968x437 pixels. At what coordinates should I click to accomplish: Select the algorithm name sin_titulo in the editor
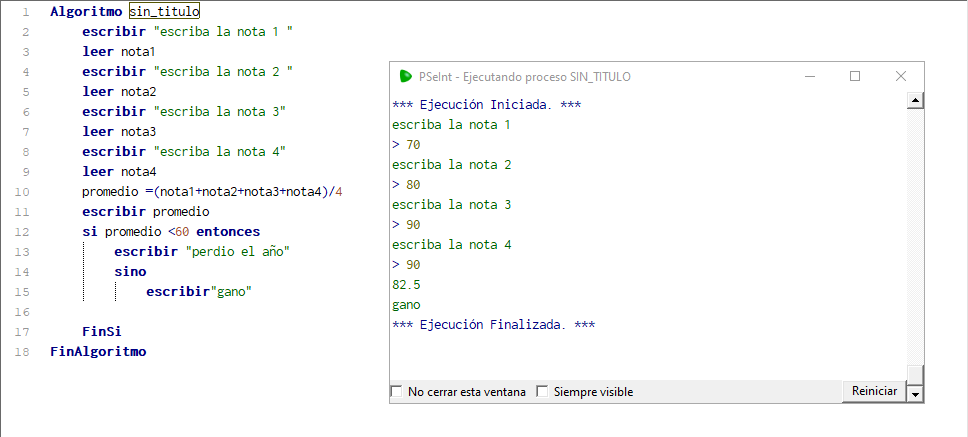tap(164, 12)
